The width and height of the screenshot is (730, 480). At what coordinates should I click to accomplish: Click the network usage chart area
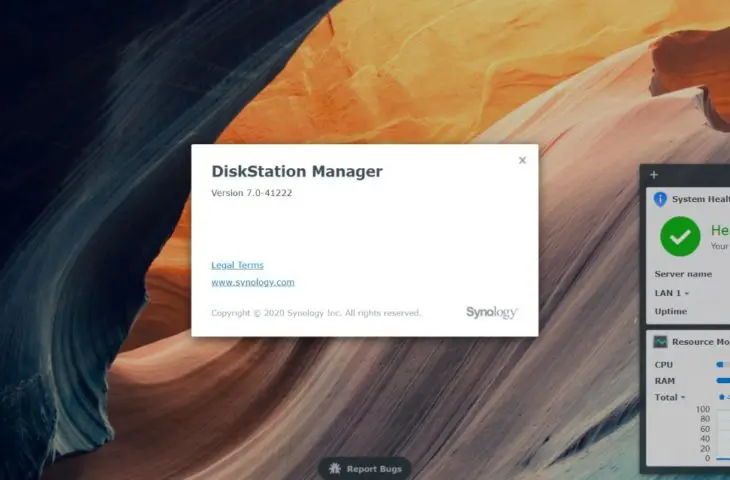pos(722,433)
